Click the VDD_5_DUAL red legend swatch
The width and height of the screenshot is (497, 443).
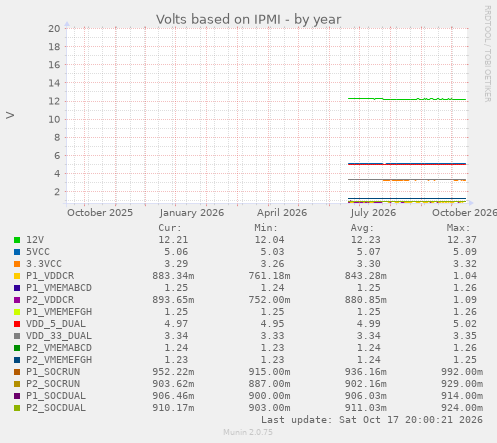[x=17, y=324]
